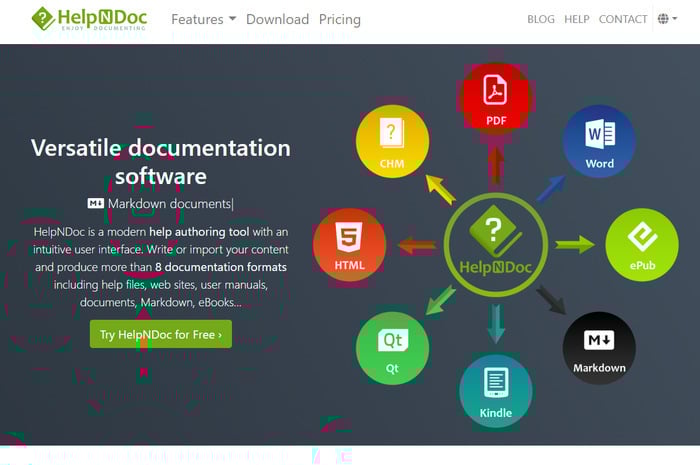The width and height of the screenshot is (700, 465).
Task: Select the Markdown format circle icon
Action: coord(599,348)
